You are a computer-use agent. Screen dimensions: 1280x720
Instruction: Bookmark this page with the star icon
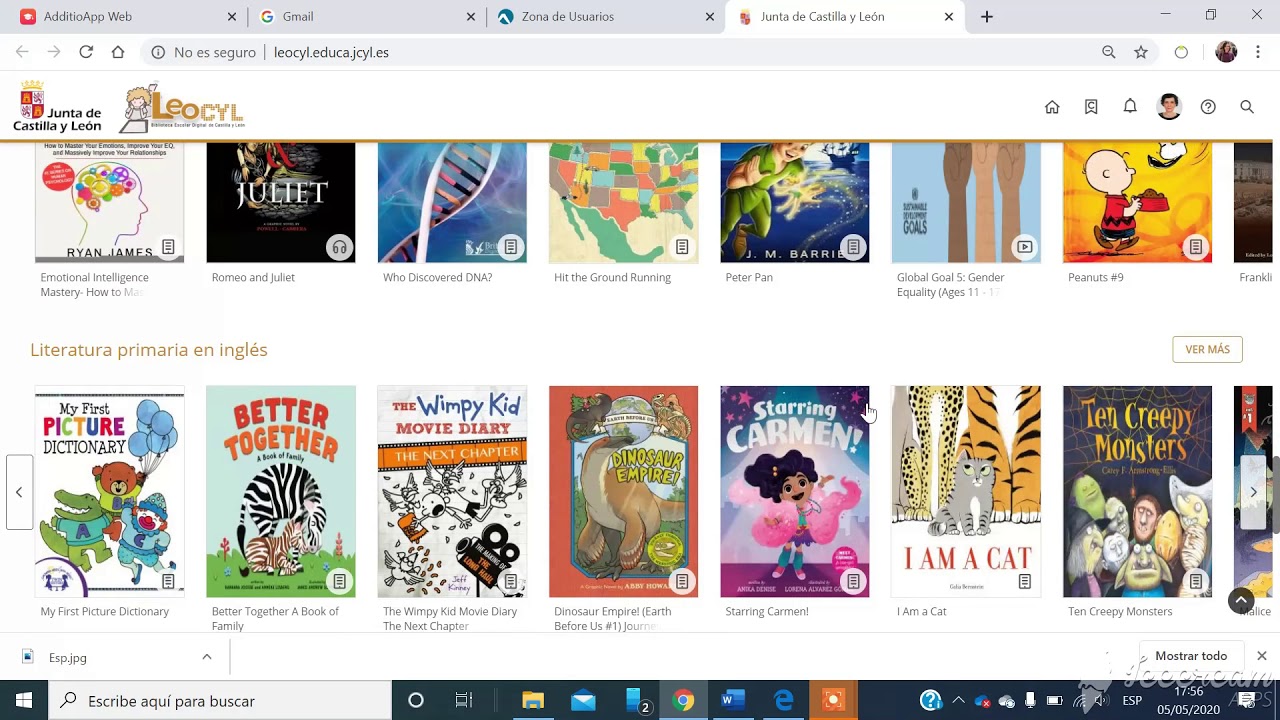pyautogui.click(x=1141, y=52)
